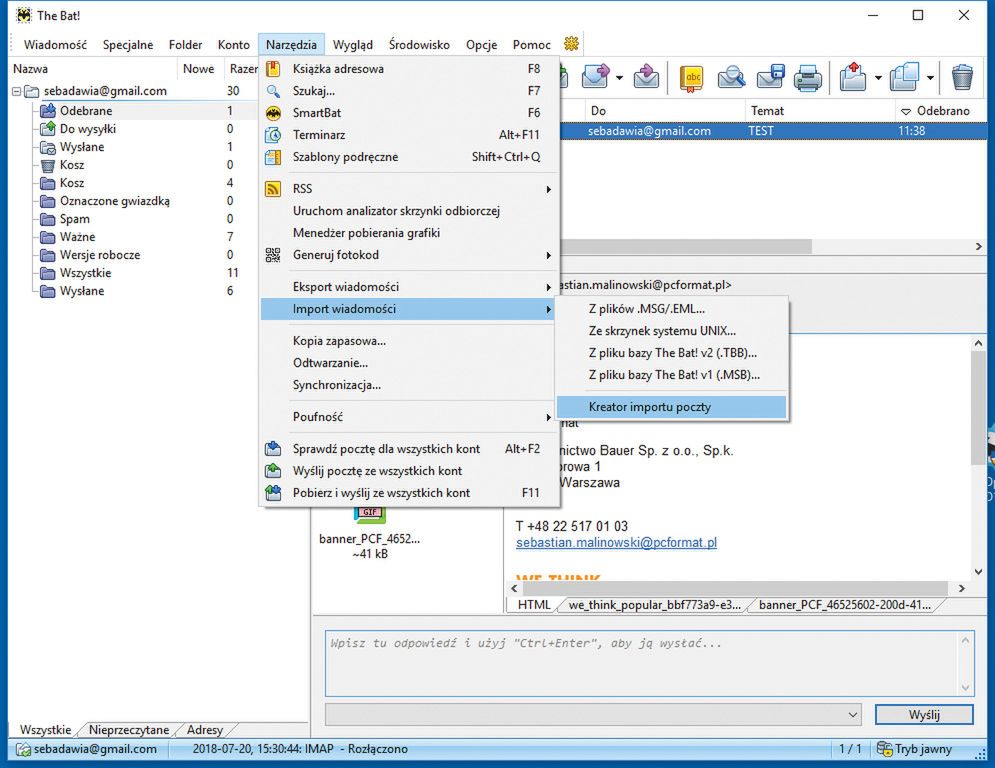
Task: Click the QR code icon for Generuj fotokod
Action: pyautogui.click(x=273, y=255)
